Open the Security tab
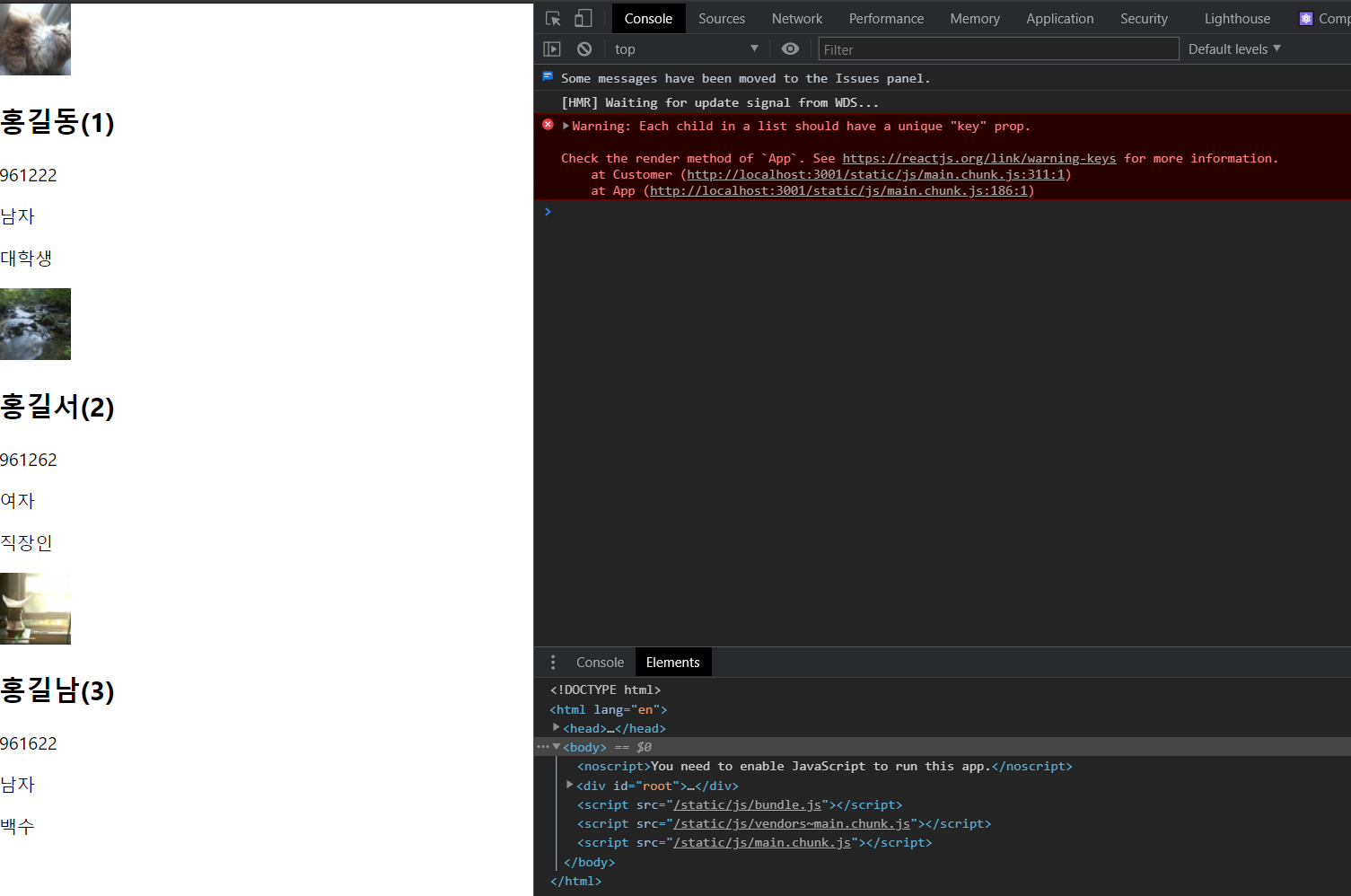 point(1144,19)
